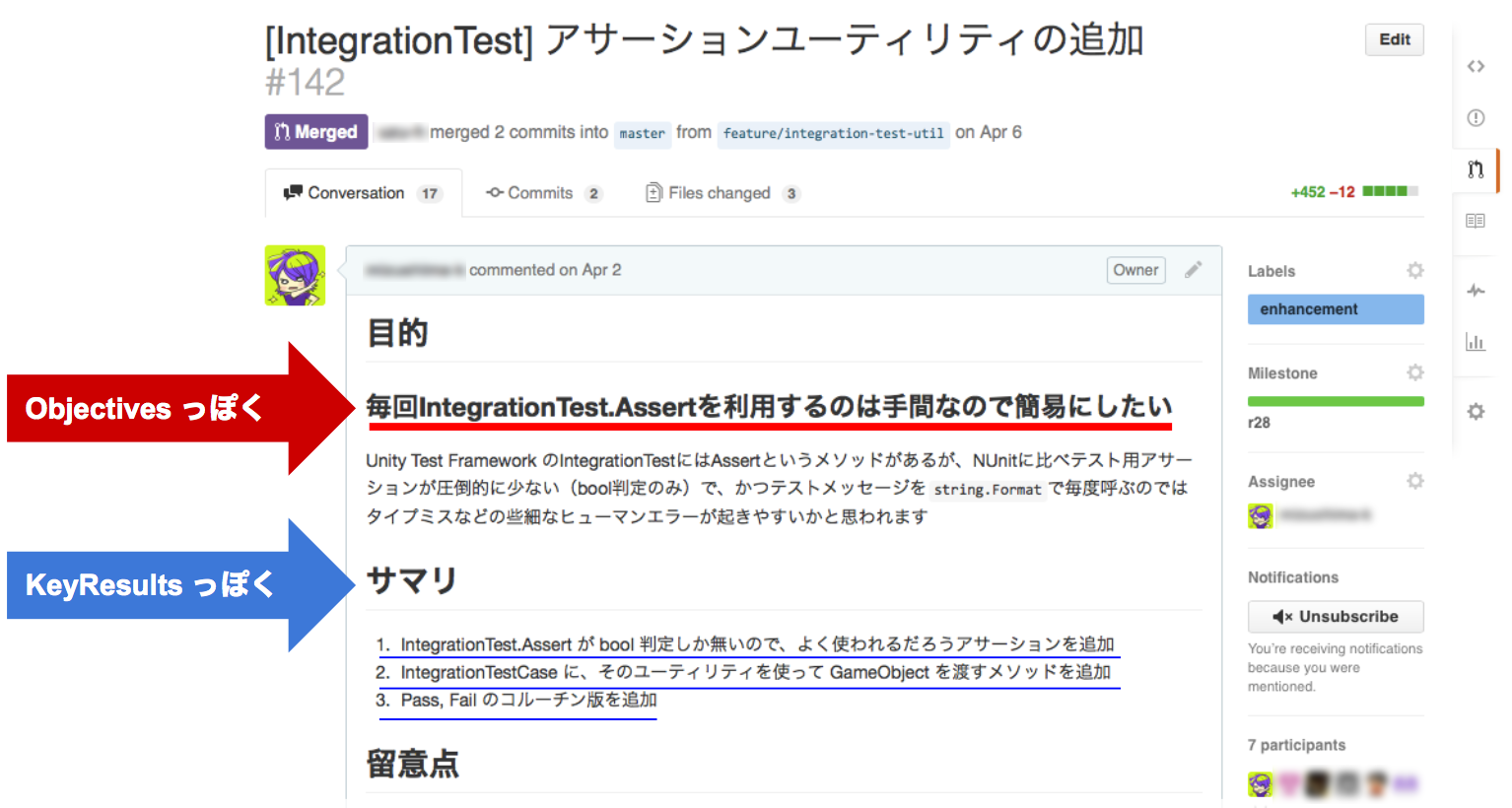Image resolution: width=1512 pixels, height=808 pixels.
Task: Switch to the Commits tab
Action: point(542,193)
